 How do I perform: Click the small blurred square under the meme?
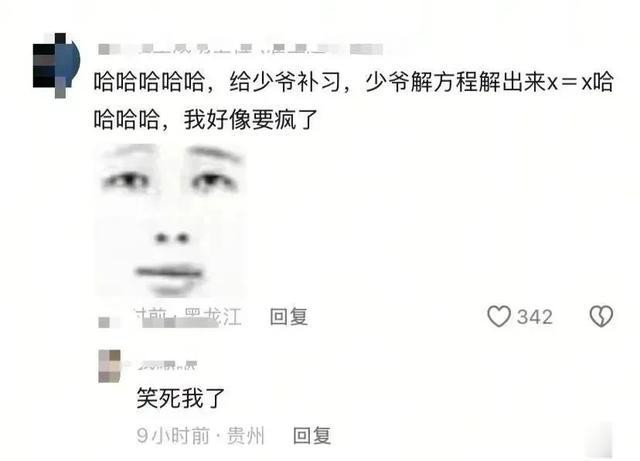(x=104, y=322)
